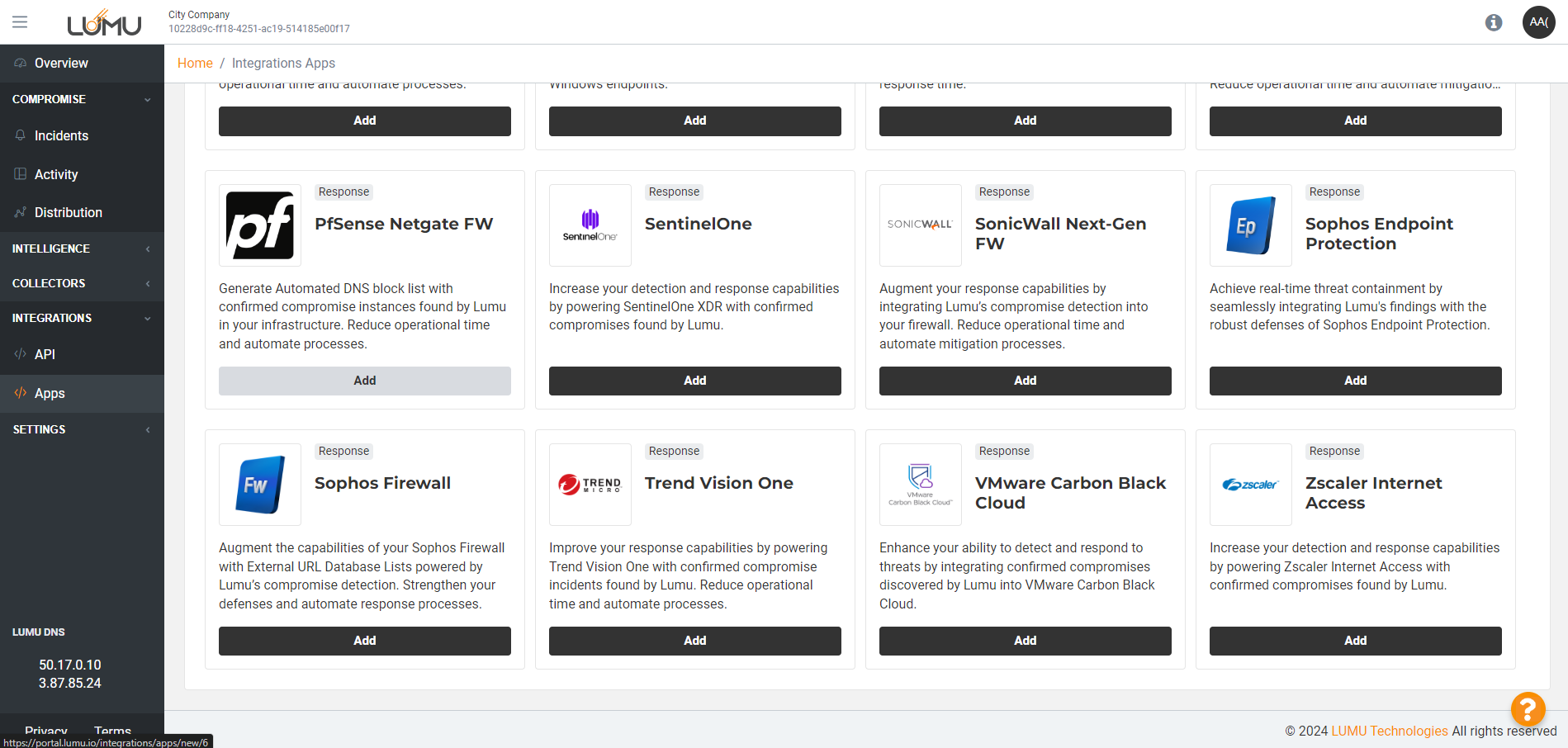Click the Sophos Endpoint Protection logo

1251,225
